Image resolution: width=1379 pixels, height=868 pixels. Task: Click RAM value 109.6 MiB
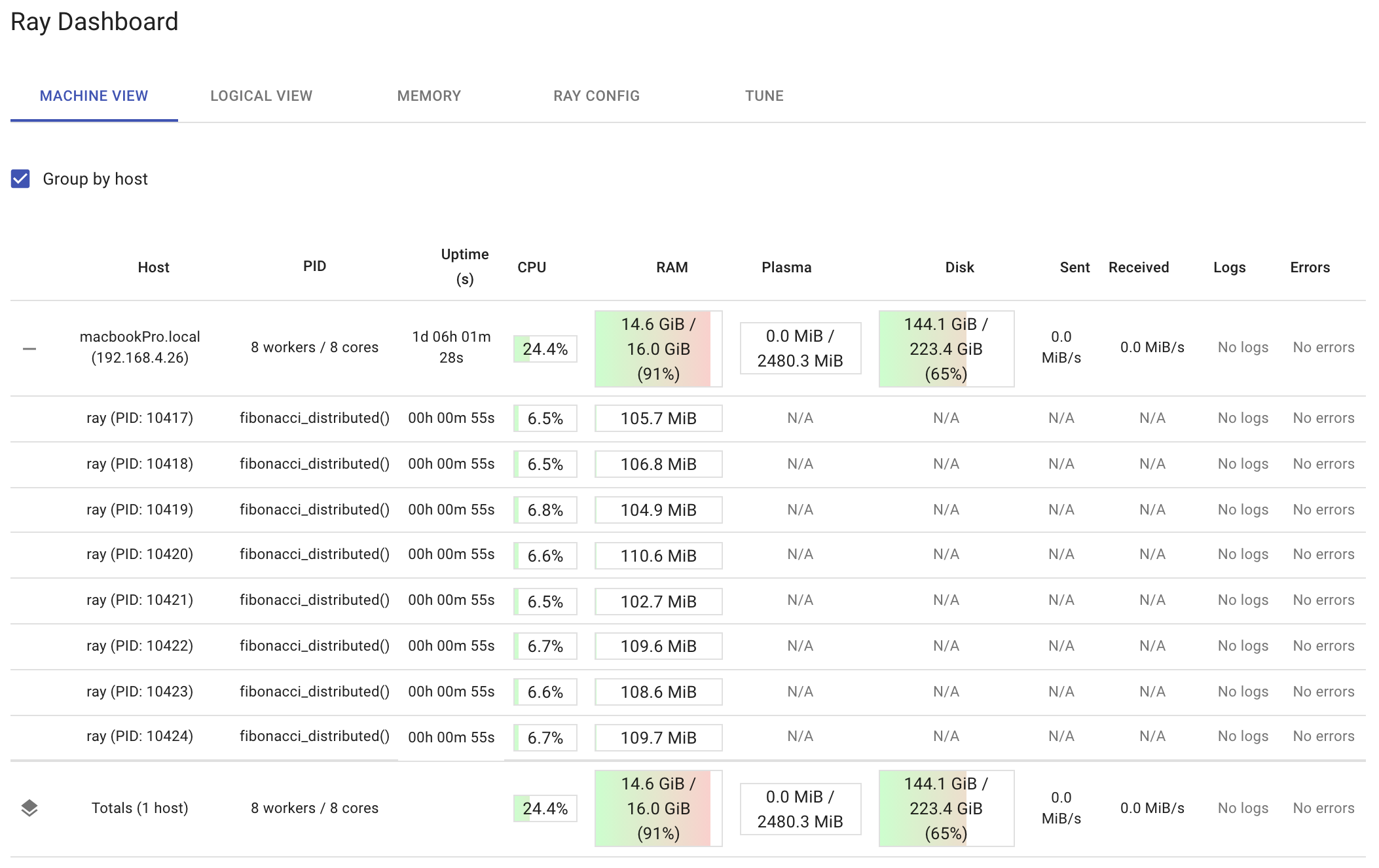point(659,646)
